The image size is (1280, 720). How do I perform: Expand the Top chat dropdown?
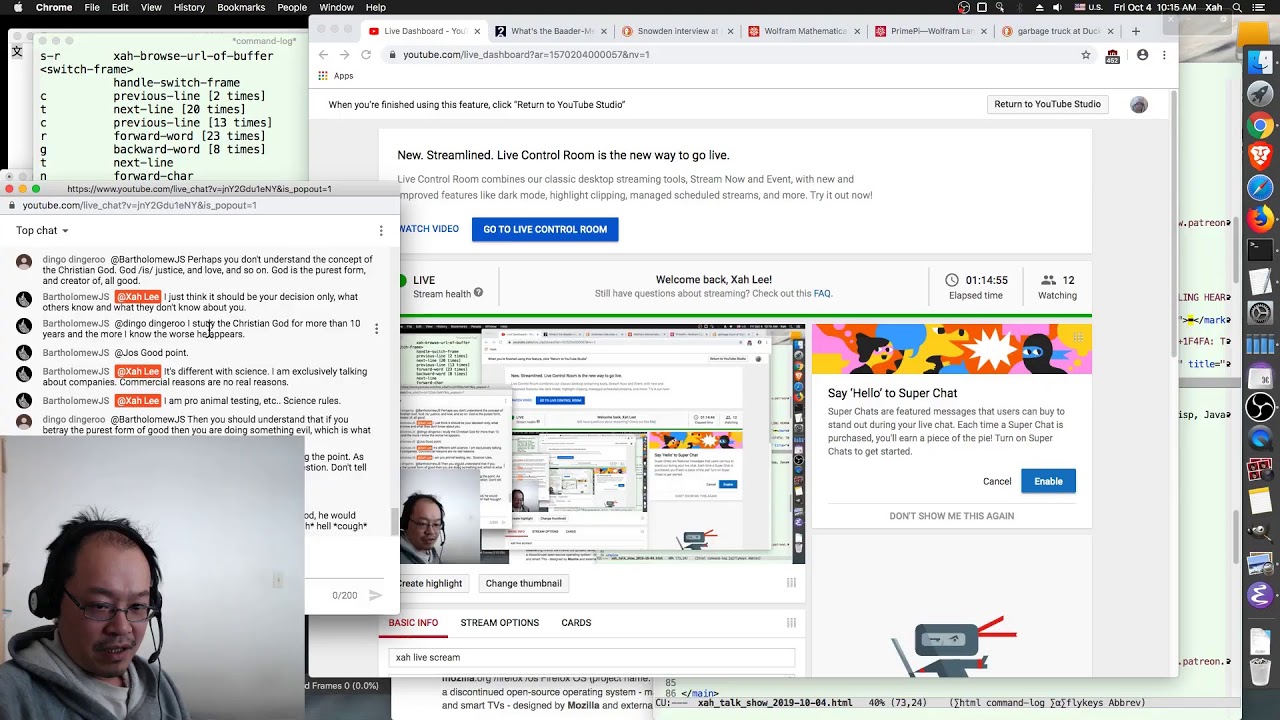42,231
